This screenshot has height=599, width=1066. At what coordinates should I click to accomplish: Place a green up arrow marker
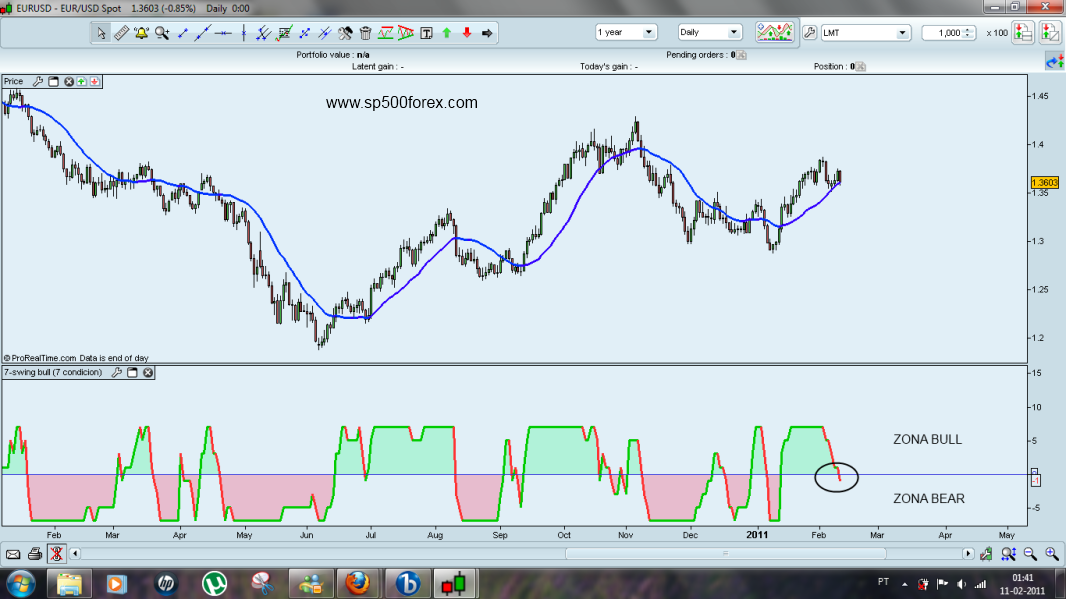pos(447,33)
